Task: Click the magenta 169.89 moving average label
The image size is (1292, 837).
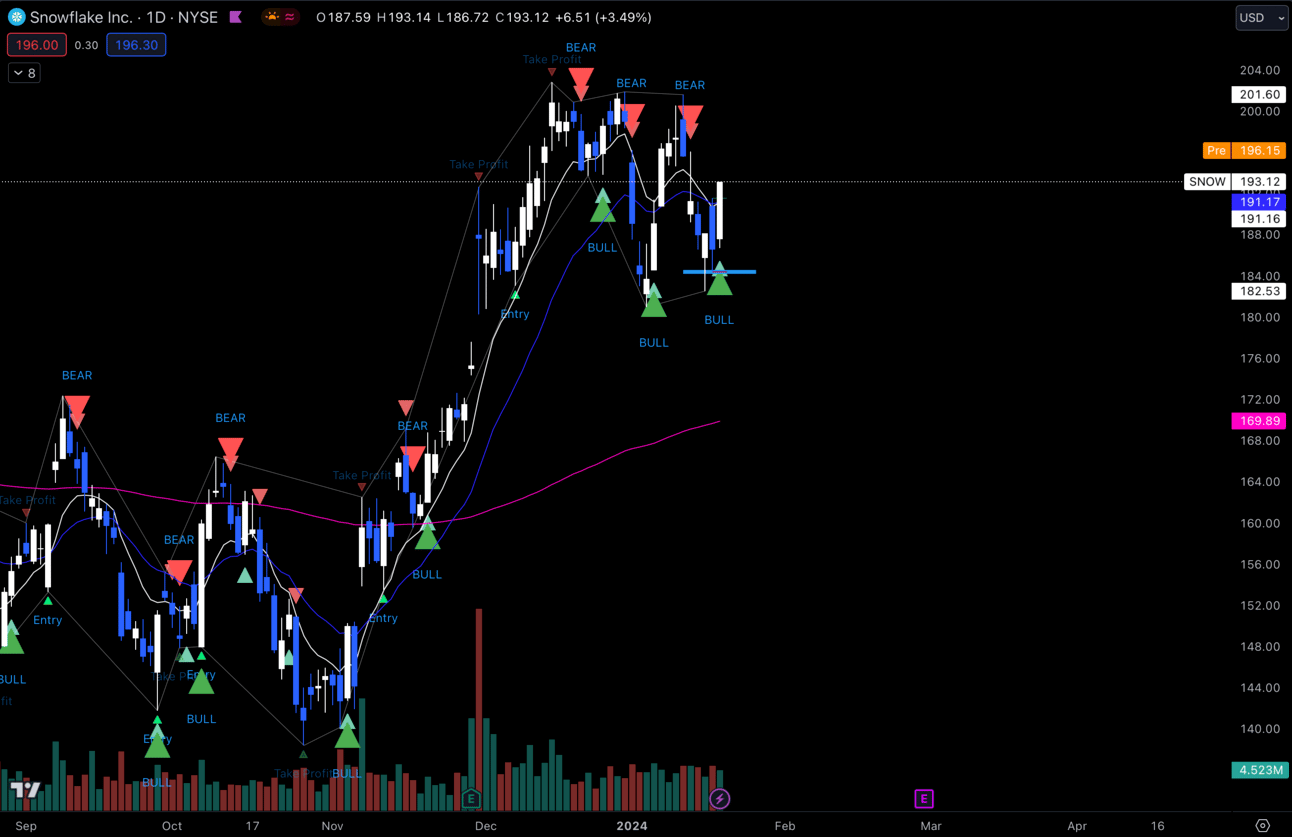Action: pyautogui.click(x=1258, y=421)
